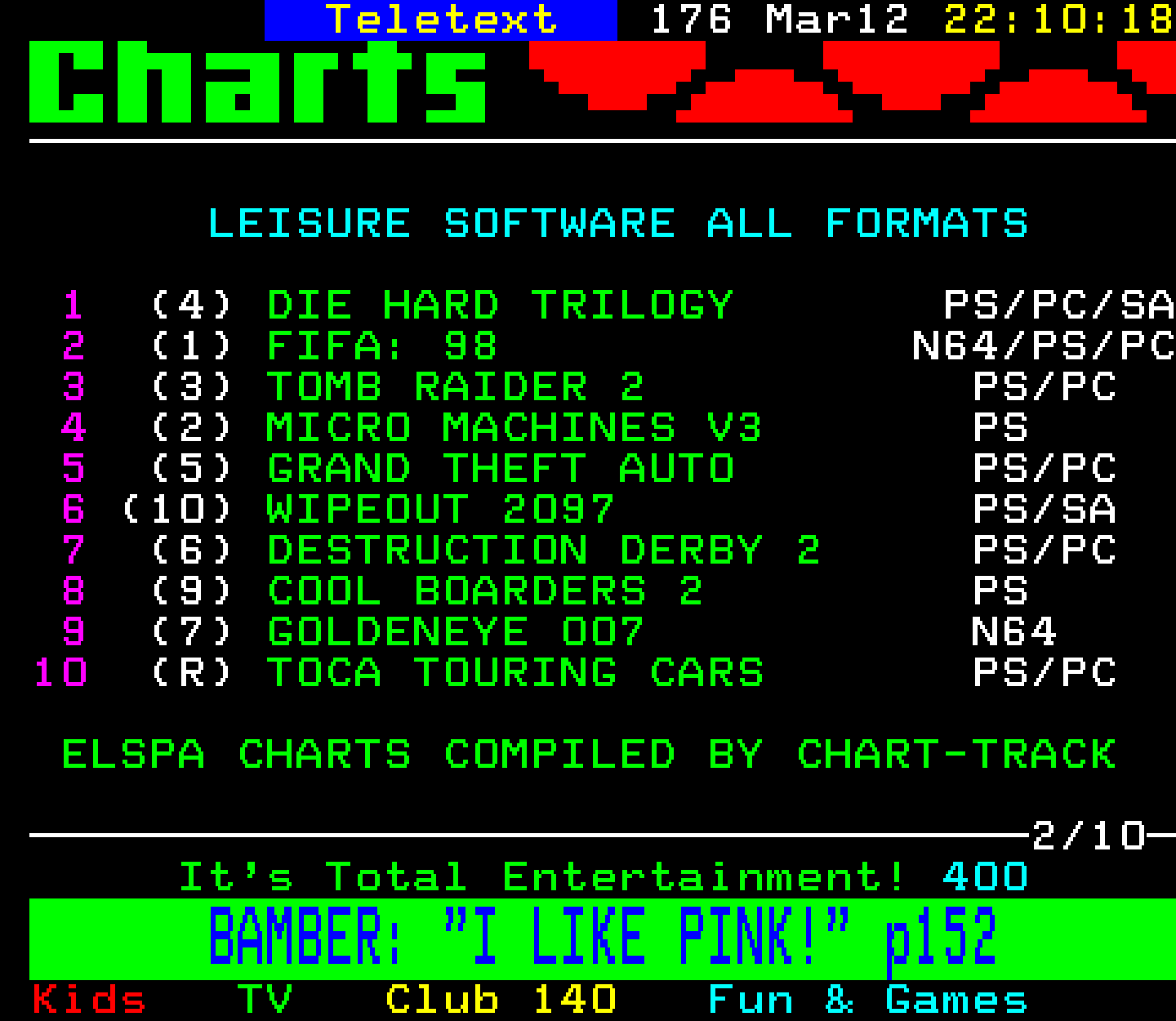
Task: Select TOMB RAIDER 2 chart entry
Action: coord(456,387)
